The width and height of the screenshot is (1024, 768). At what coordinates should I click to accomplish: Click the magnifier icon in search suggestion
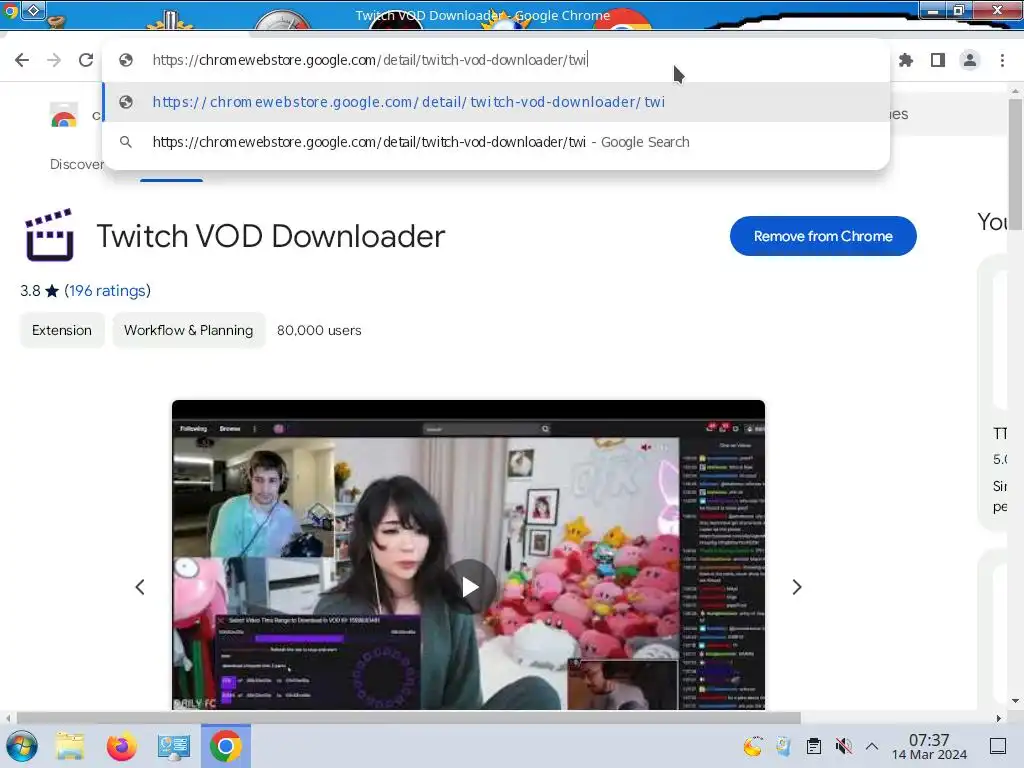click(x=126, y=142)
